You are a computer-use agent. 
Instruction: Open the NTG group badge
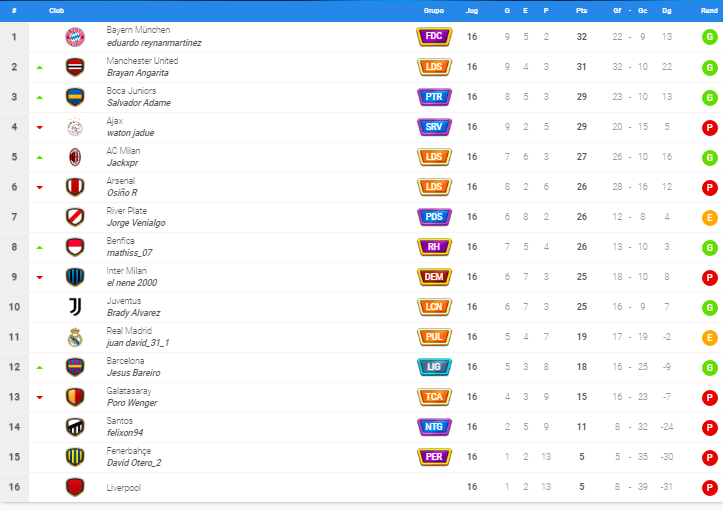434,427
